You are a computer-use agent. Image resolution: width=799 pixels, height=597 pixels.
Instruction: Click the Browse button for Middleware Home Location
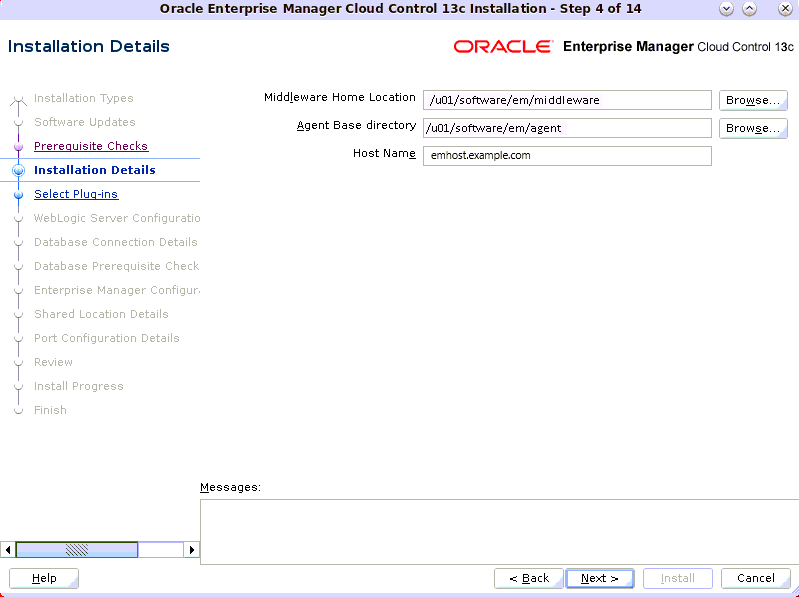click(753, 100)
